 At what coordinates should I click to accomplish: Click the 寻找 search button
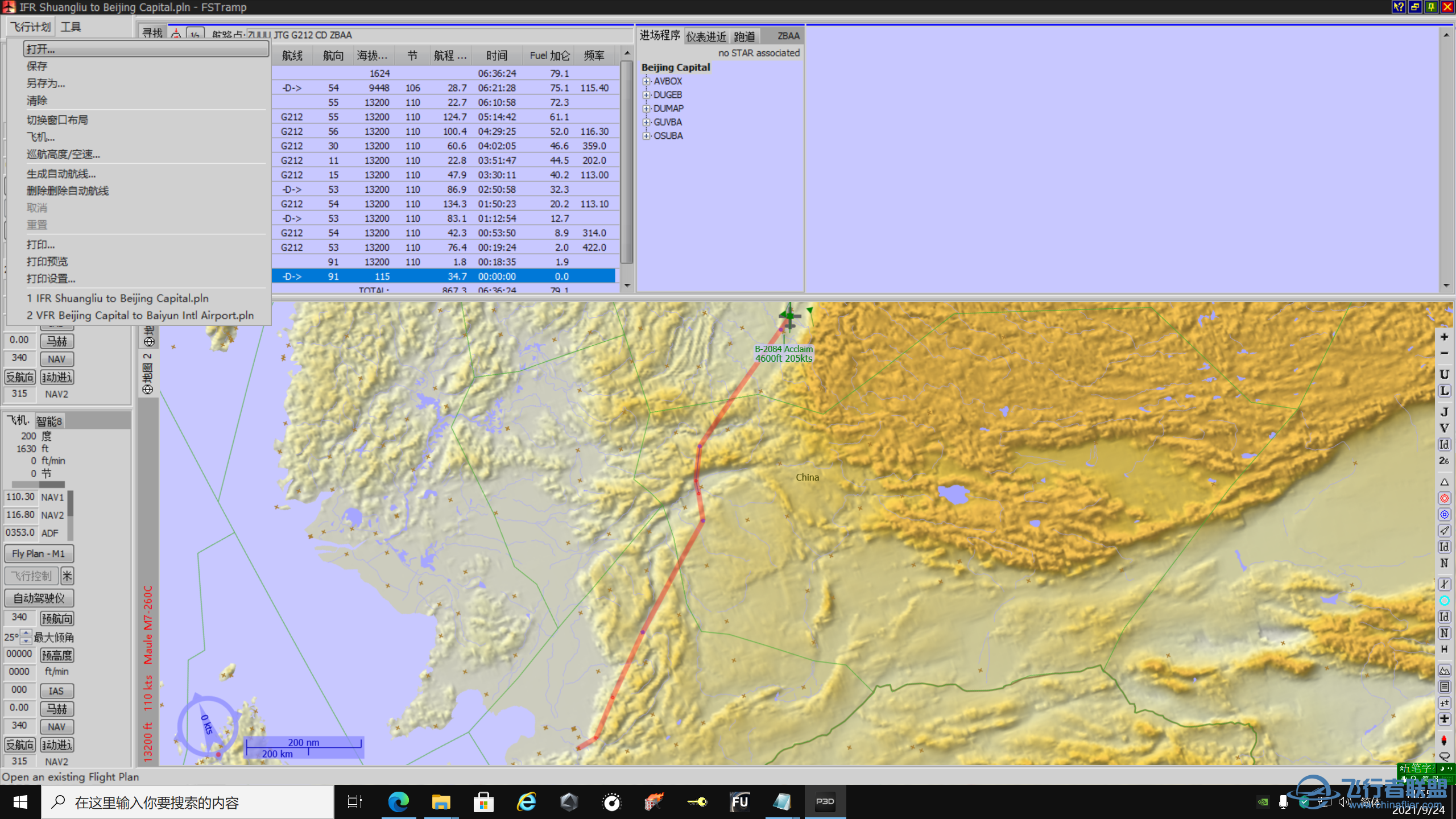[152, 33]
